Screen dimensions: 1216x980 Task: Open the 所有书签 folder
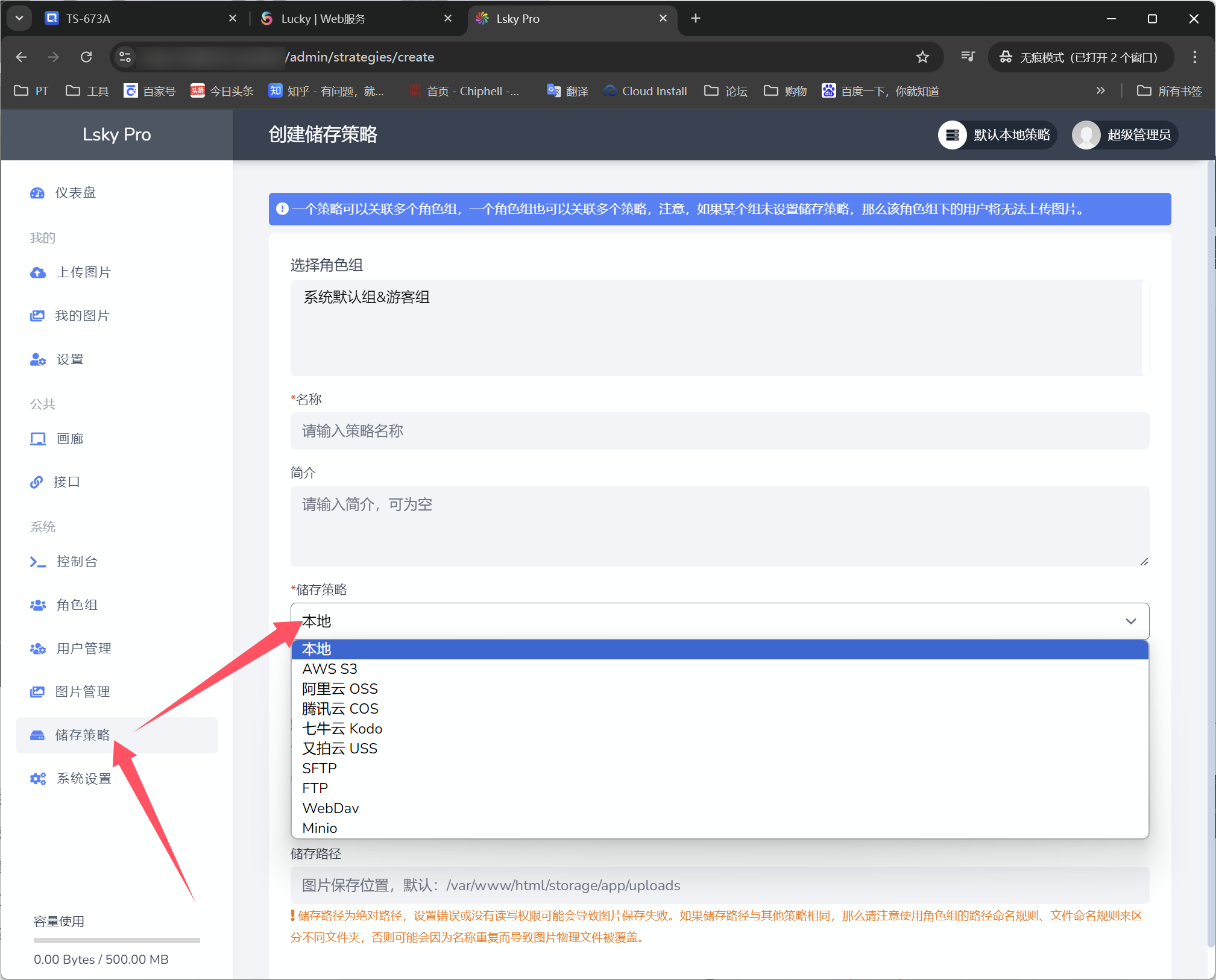coord(1170,91)
